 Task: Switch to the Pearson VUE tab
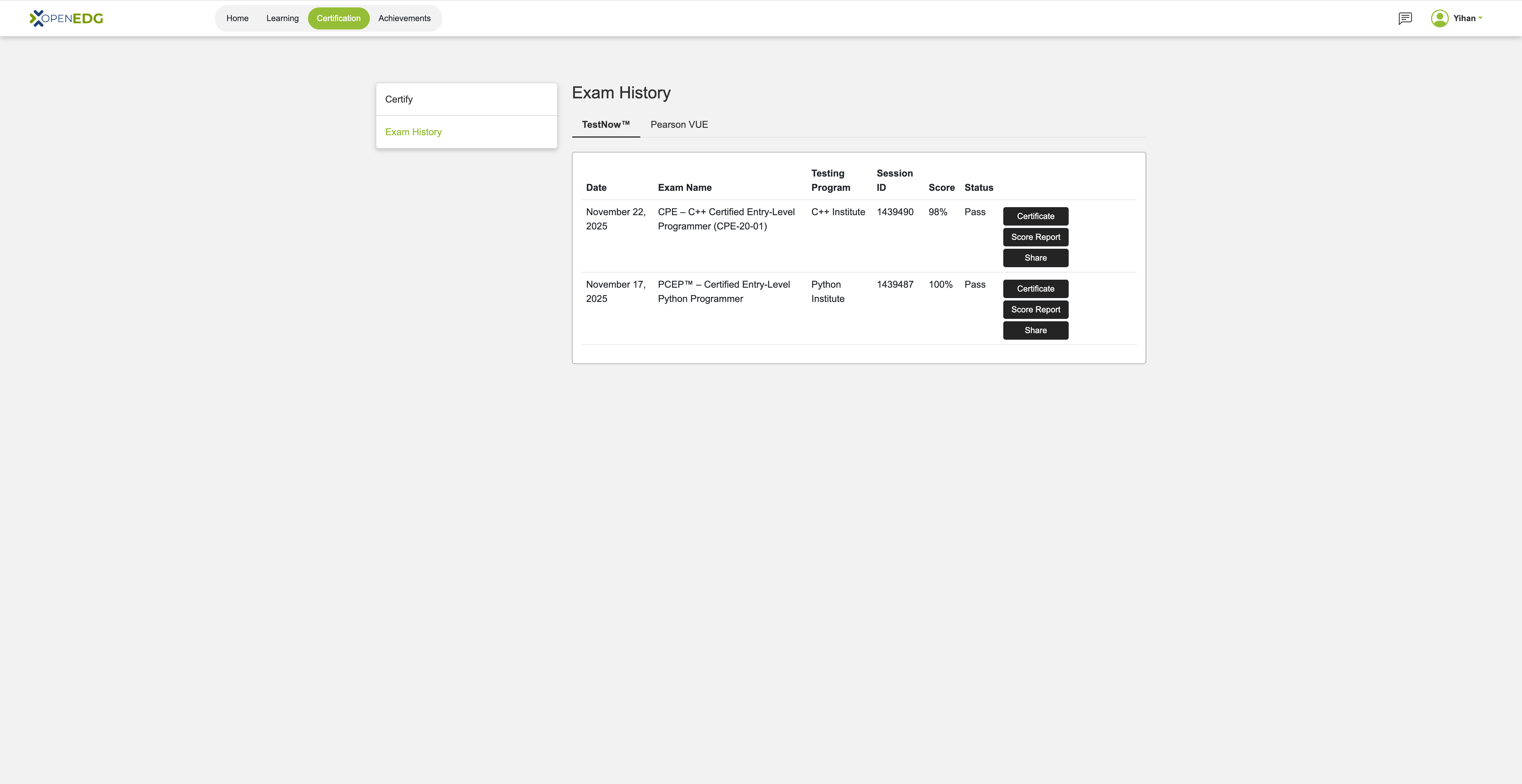679,125
